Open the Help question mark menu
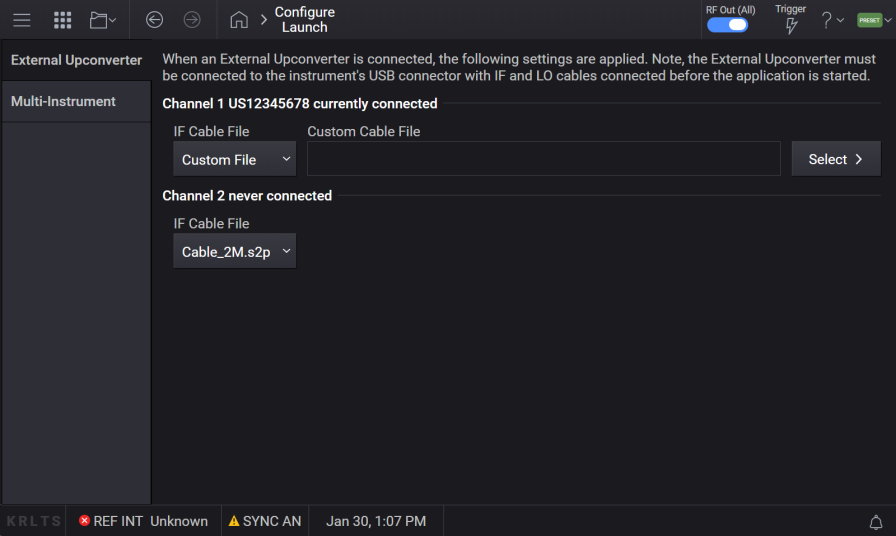The height and width of the screenshot is (536, 896). coord(832,20)
